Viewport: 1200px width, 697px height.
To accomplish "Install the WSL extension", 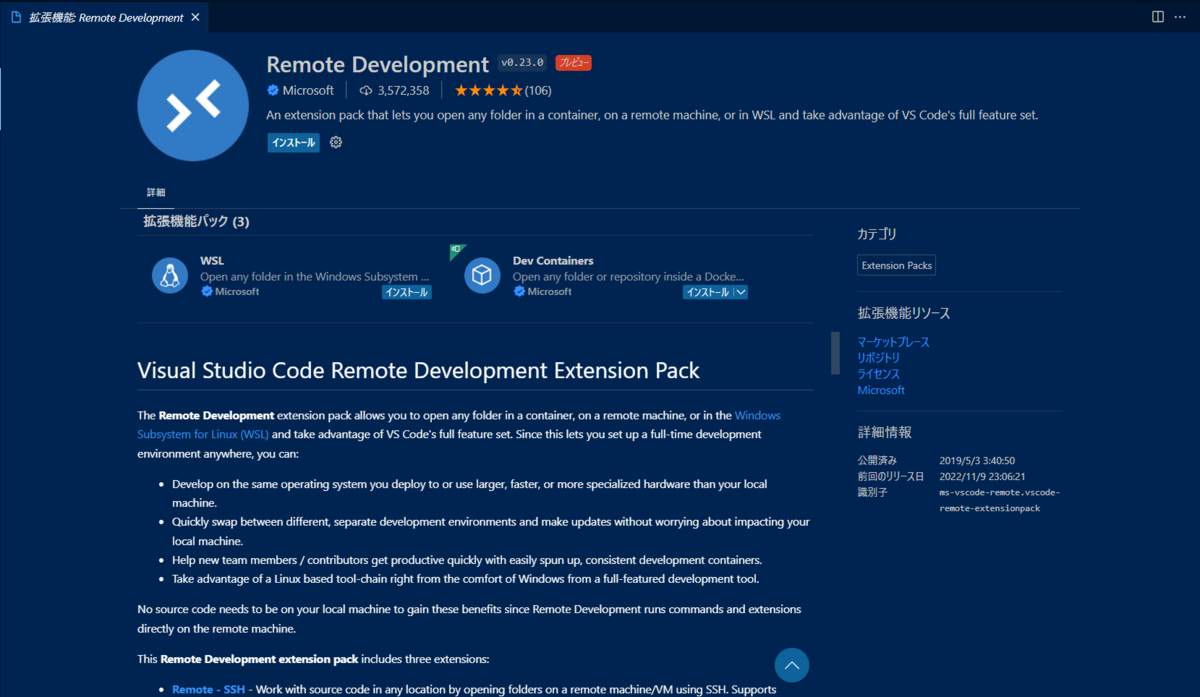I will tap(407, 292).
